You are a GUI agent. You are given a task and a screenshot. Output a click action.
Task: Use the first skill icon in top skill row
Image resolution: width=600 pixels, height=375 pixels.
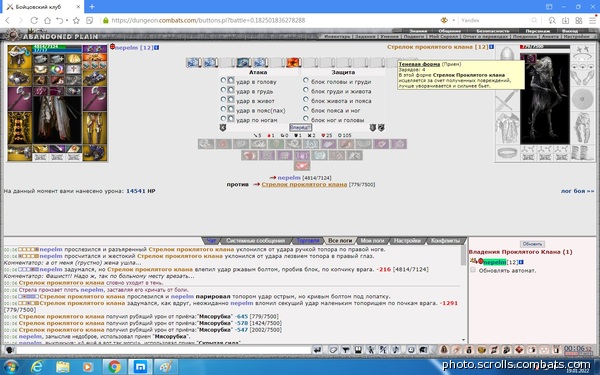tap(206, 144)
